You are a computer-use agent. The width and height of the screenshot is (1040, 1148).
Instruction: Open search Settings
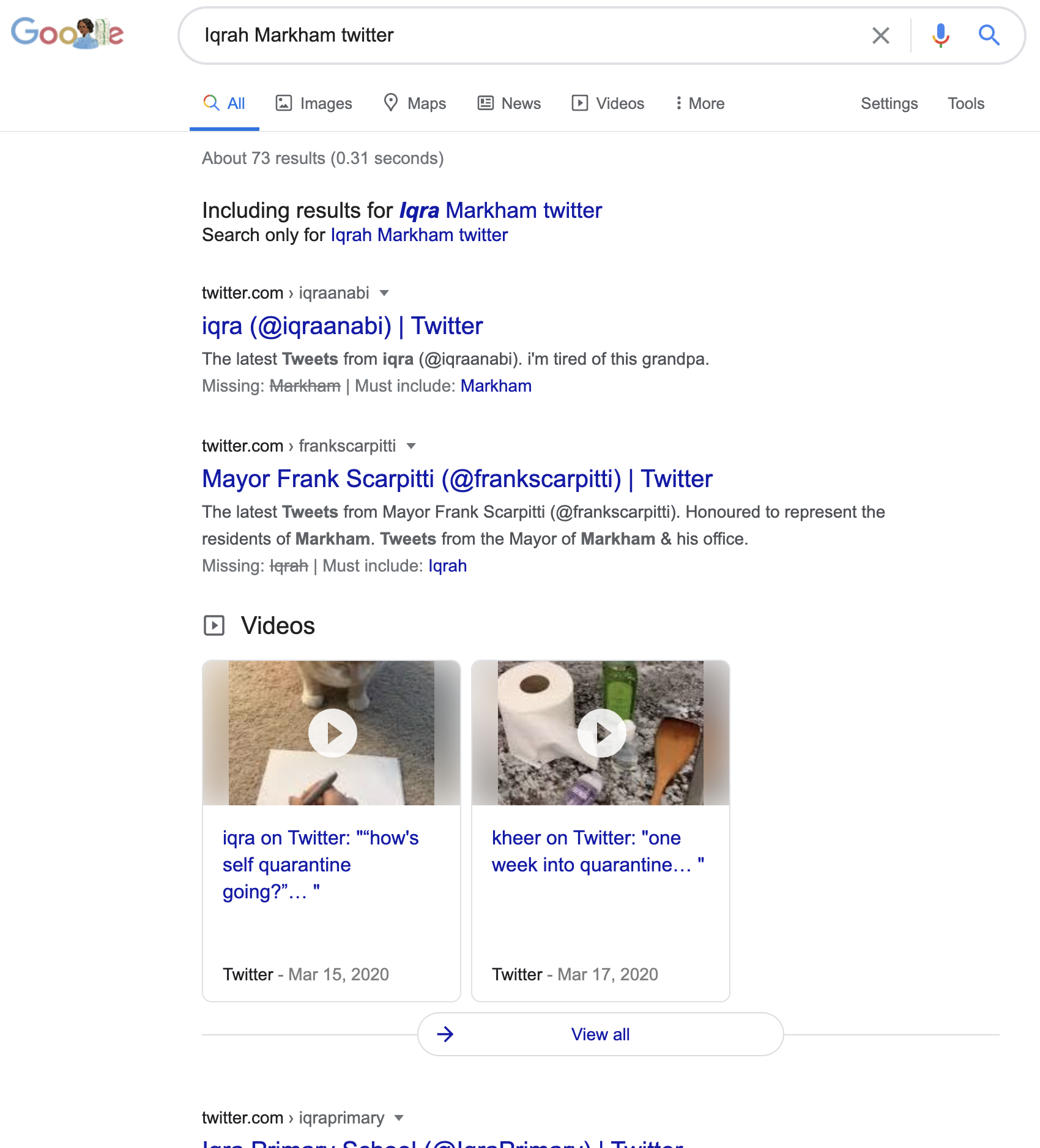889,103
